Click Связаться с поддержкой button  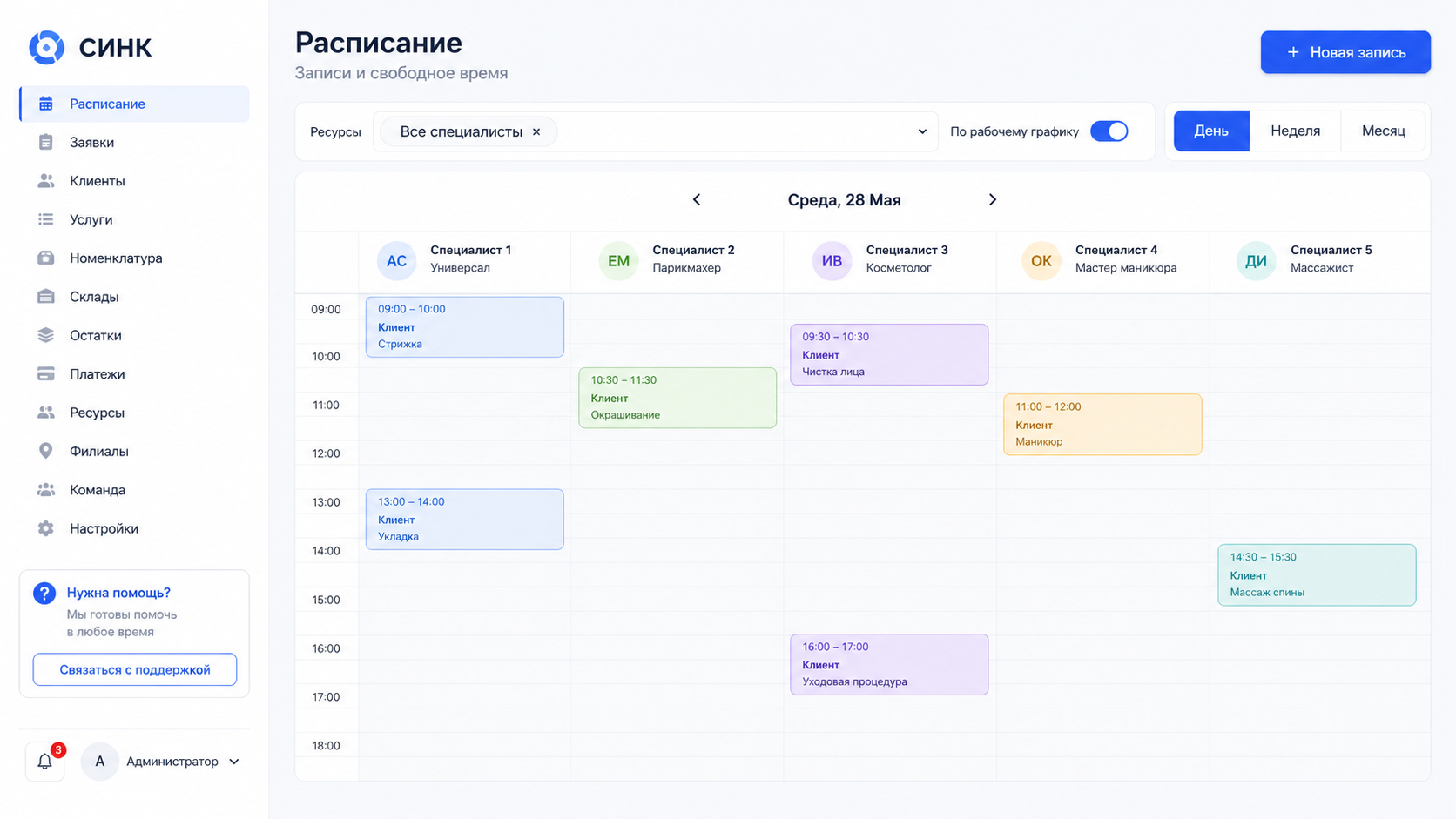point(135,669)
